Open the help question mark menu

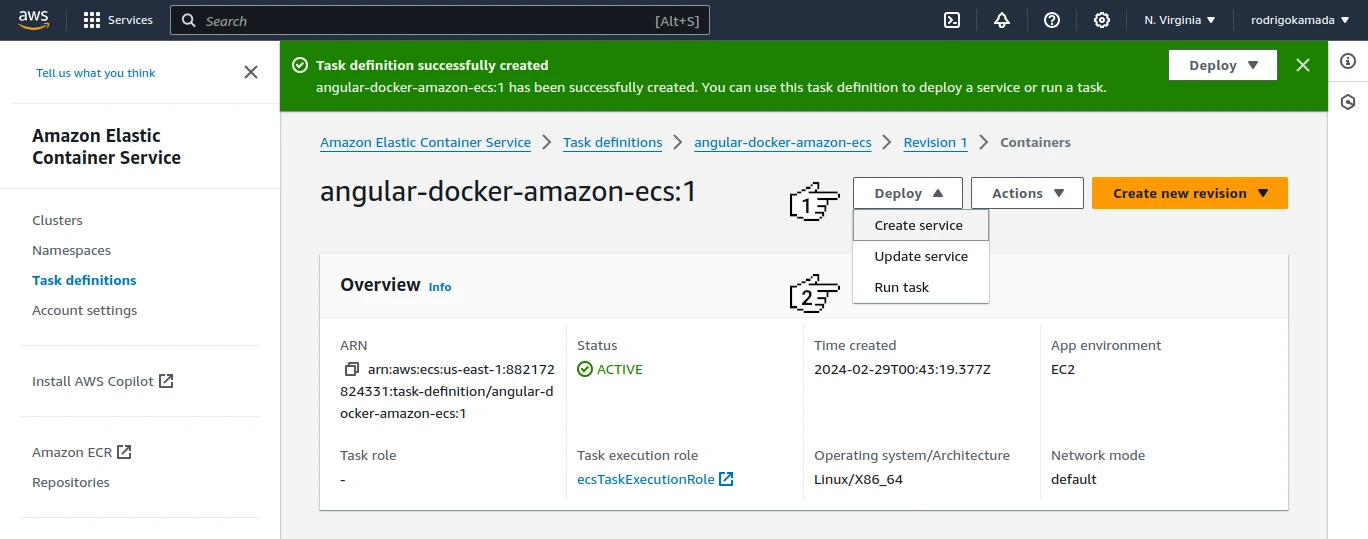[1052, 20]
